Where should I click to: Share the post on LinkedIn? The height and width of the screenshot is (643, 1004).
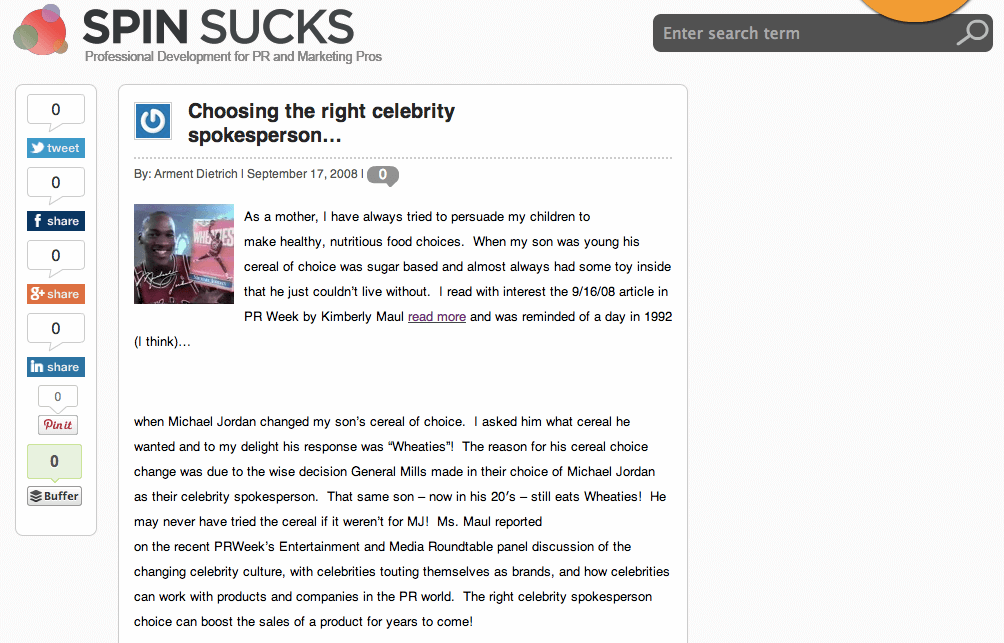tap(55, 367)
